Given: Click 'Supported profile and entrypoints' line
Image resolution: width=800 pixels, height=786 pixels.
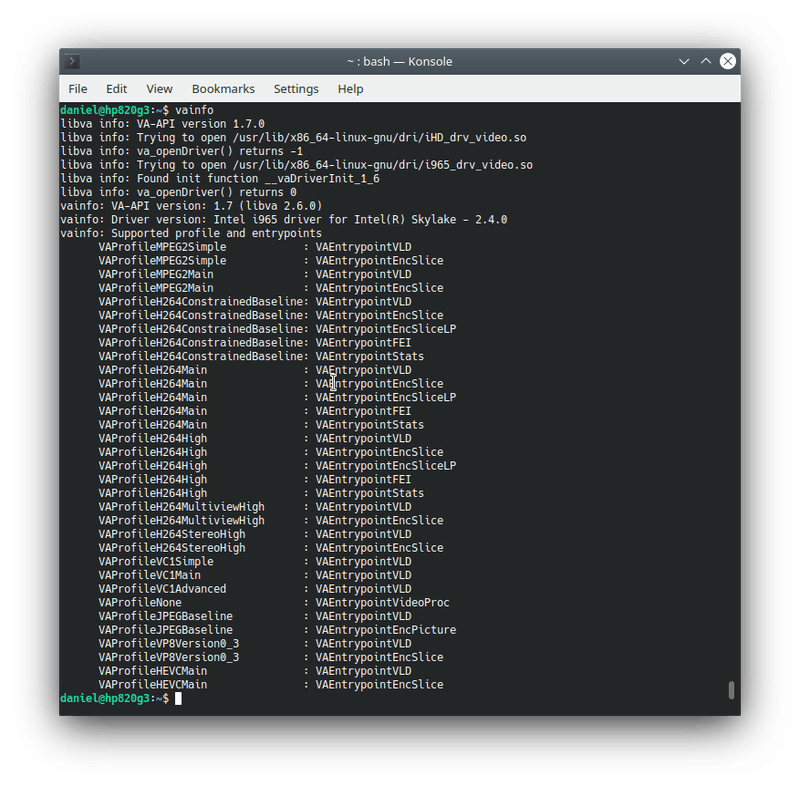Looking at the screenshot, I should click(x=191, y=234).
